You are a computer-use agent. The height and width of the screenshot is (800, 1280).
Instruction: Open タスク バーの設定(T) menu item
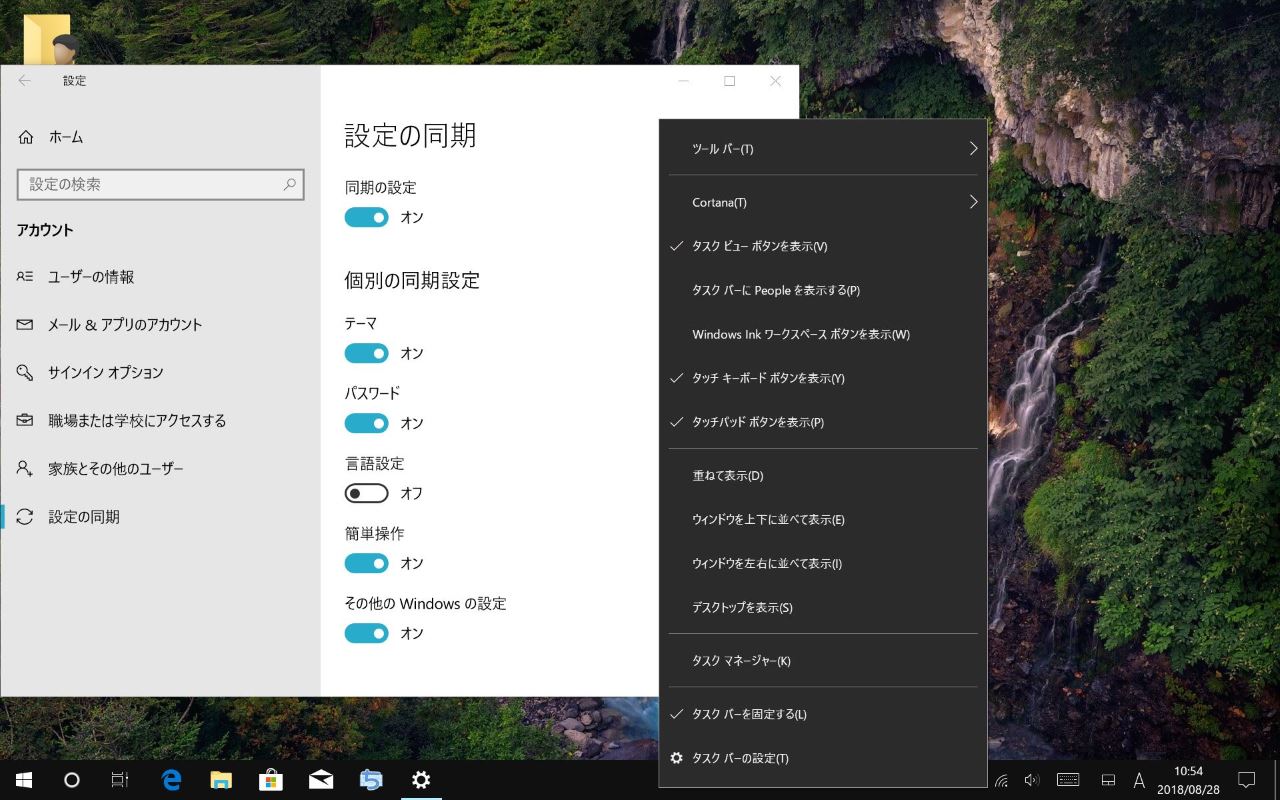(823, 759)
